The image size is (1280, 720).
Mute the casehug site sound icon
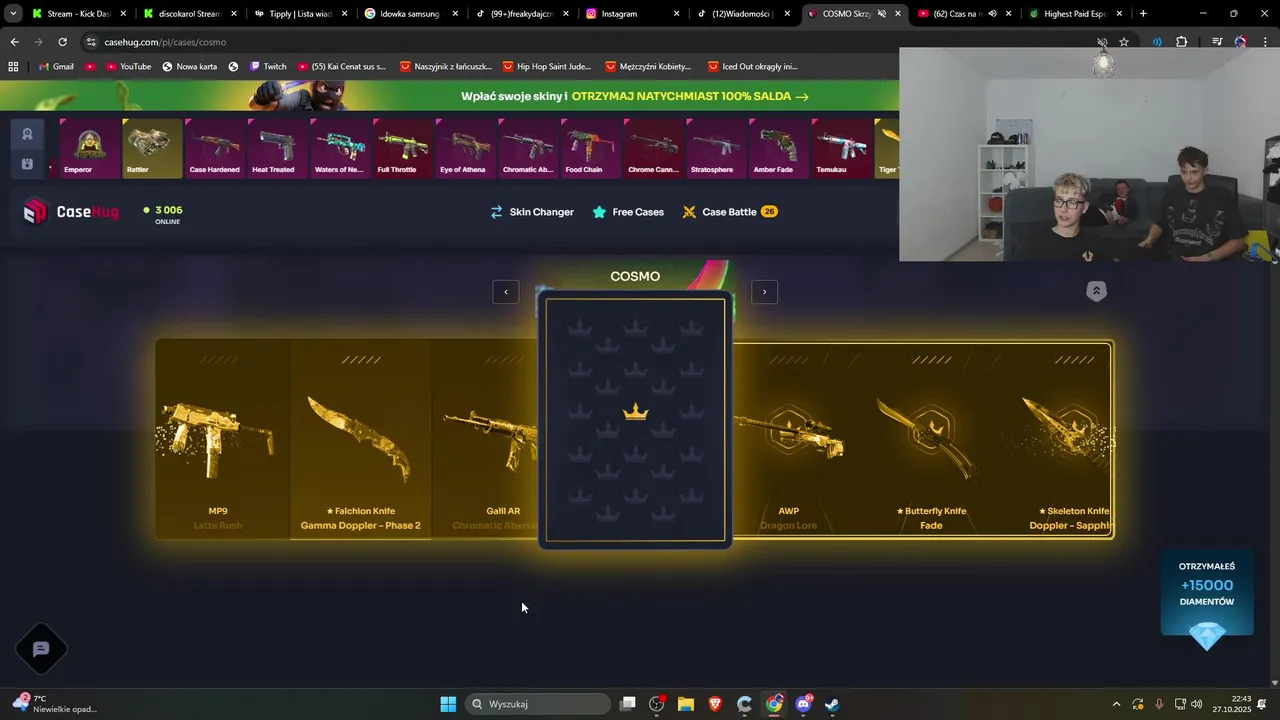click(1102, 42)
